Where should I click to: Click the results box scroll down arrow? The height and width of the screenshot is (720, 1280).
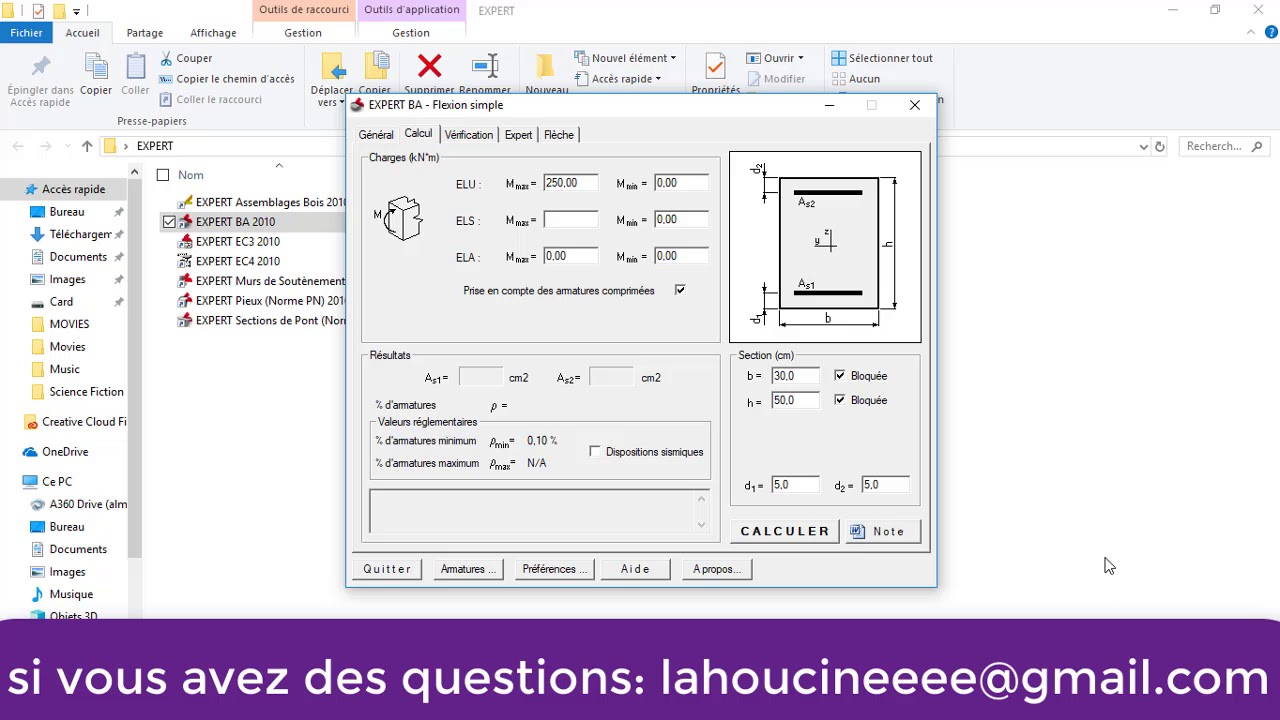[701, 524]
